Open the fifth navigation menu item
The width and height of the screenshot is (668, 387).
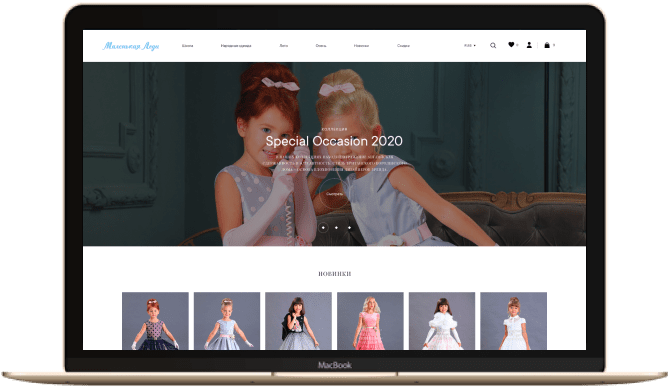coord(361,46)
